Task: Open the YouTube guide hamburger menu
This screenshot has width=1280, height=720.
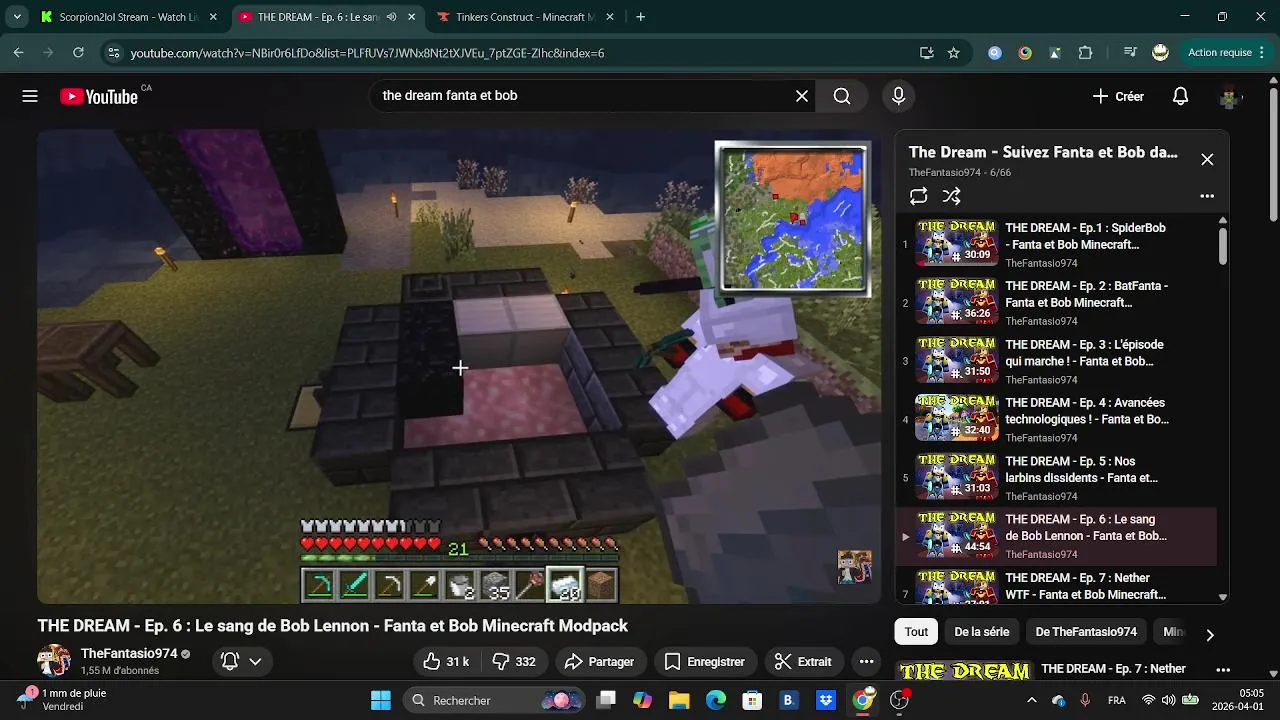Action: (x=30, y=96)
